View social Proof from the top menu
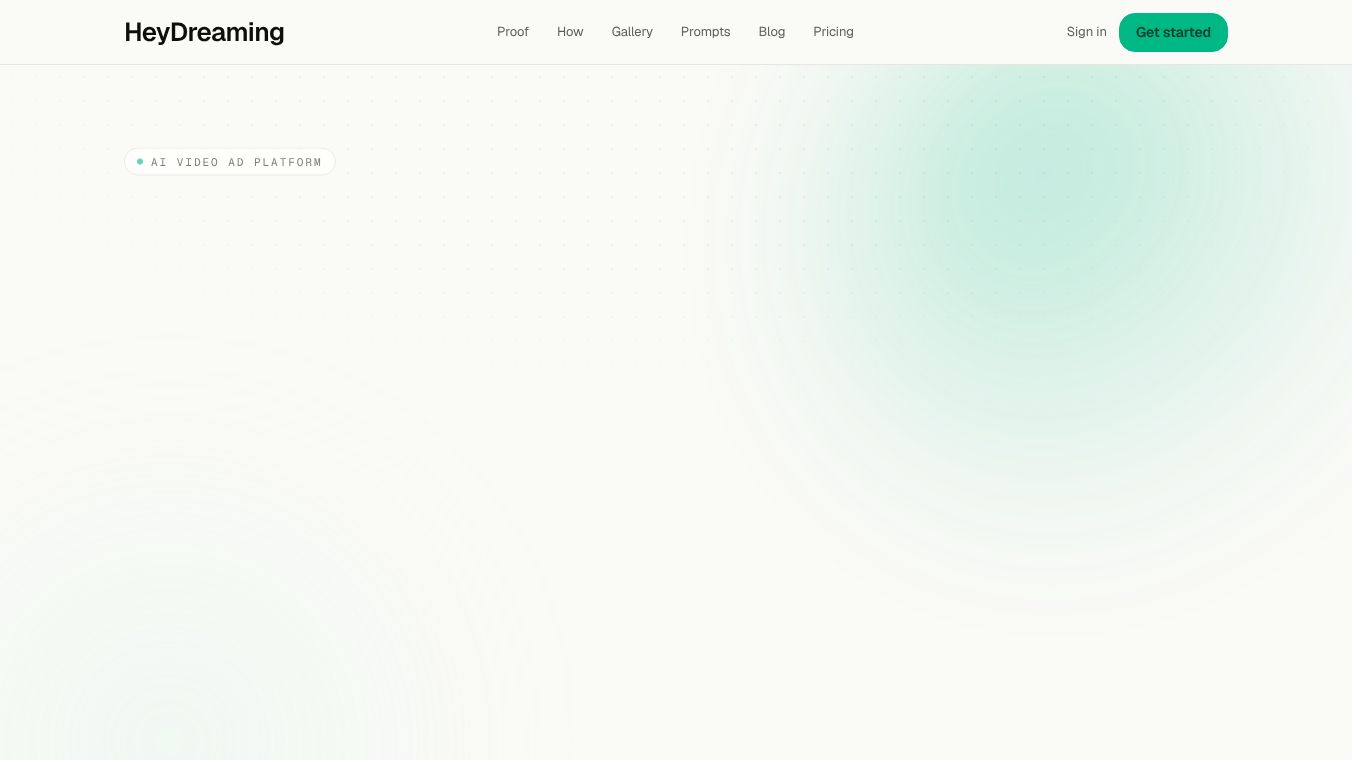This screenshot has width=1352, height=760. click(x=513, y=32)
